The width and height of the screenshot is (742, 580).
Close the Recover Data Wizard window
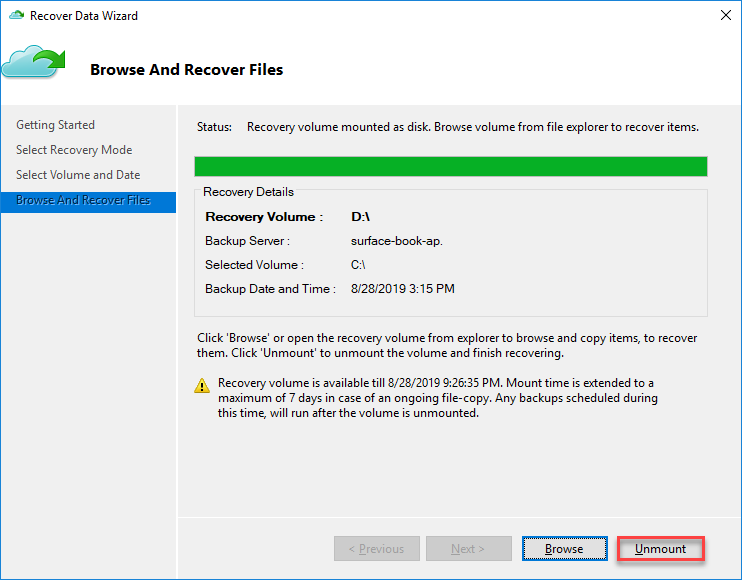click(x=724, y=16)
